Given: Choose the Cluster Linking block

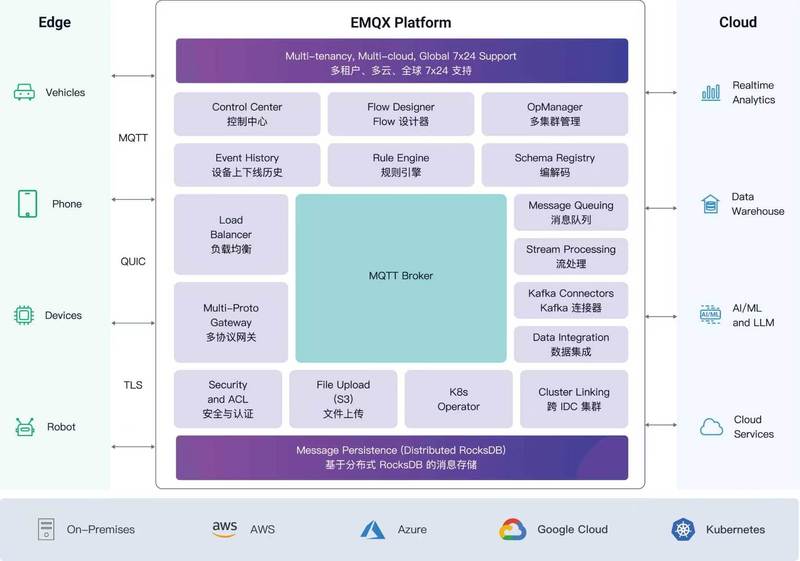Looking at the screenshot, I should [x=574, y=399].
